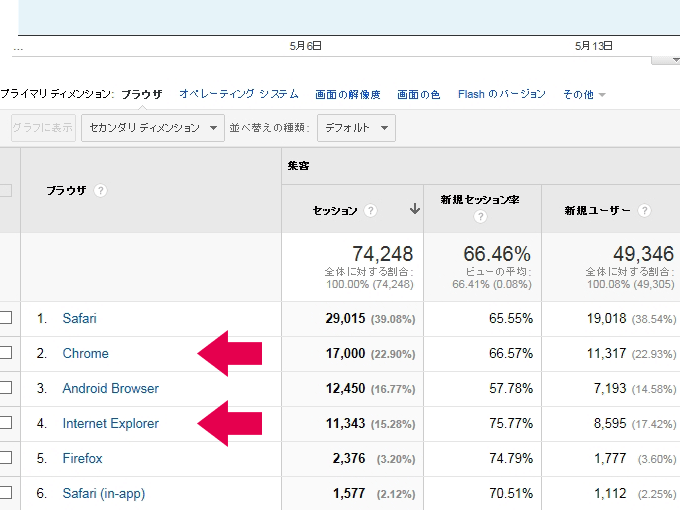Viewport: 680px width, 510px height.
Task: Tick the checkbox for Internet Explorer row
Action: (x=5, y=422)
